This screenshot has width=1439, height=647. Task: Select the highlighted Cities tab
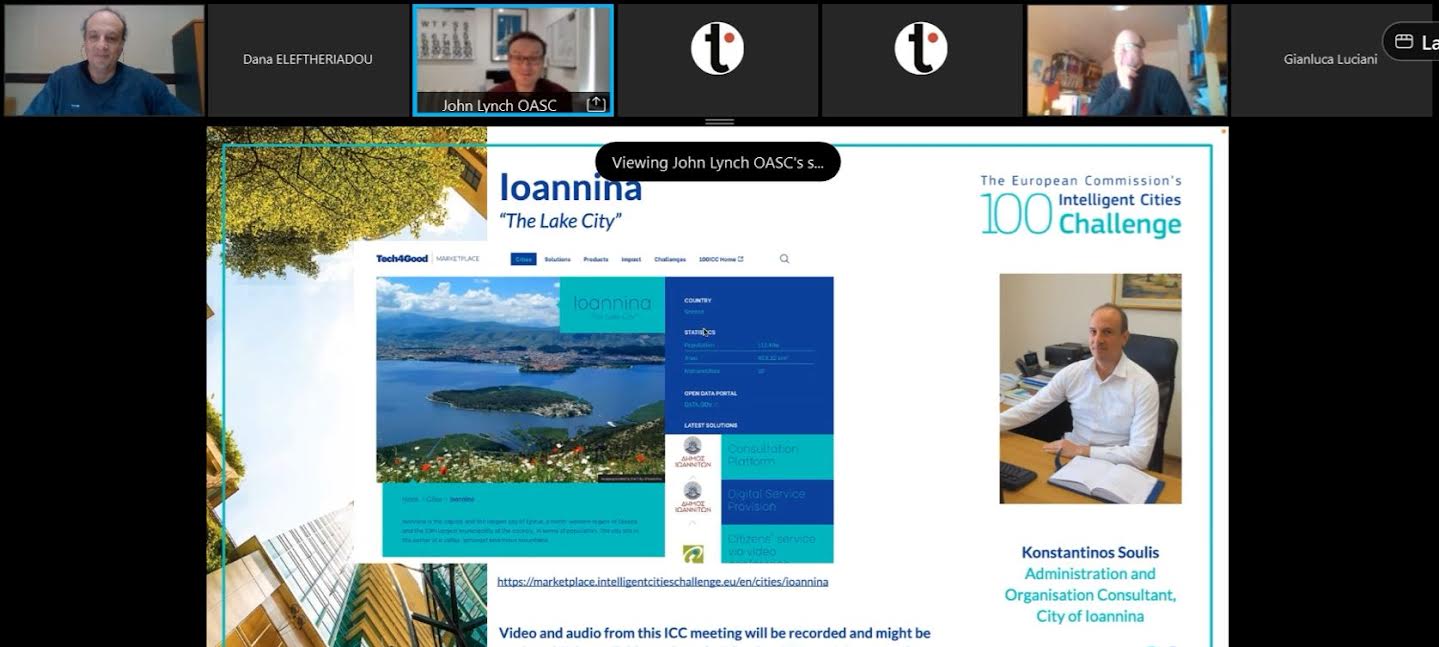click(523, 259)
